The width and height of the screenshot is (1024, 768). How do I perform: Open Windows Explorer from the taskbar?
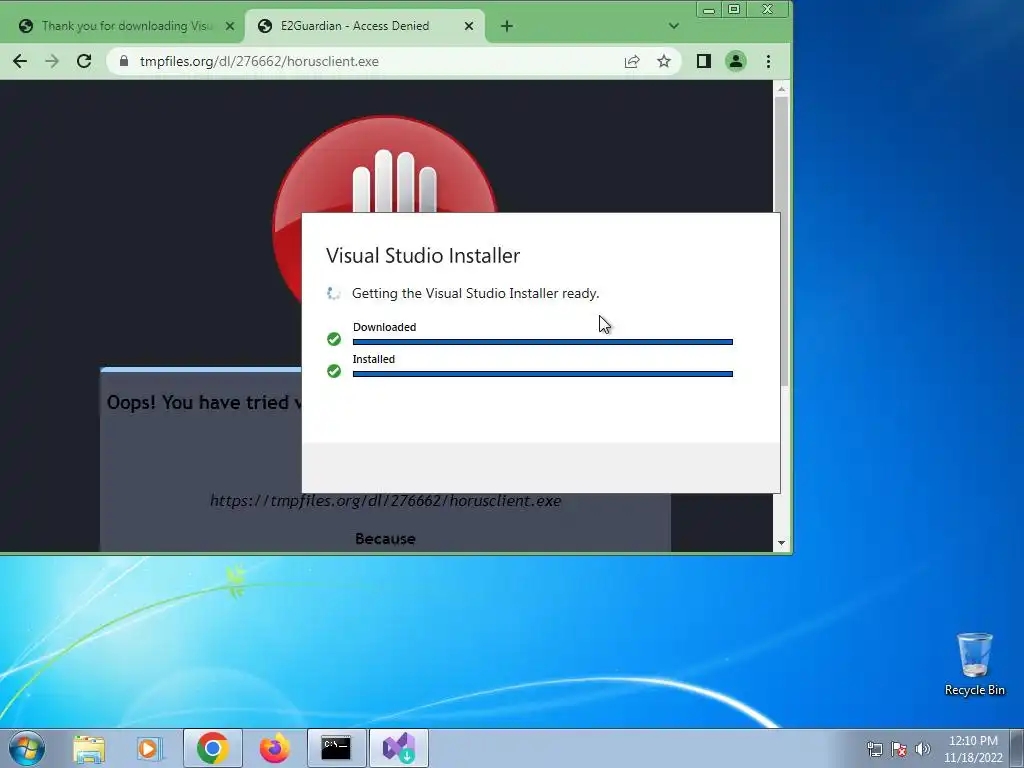(x=89, y=748)
